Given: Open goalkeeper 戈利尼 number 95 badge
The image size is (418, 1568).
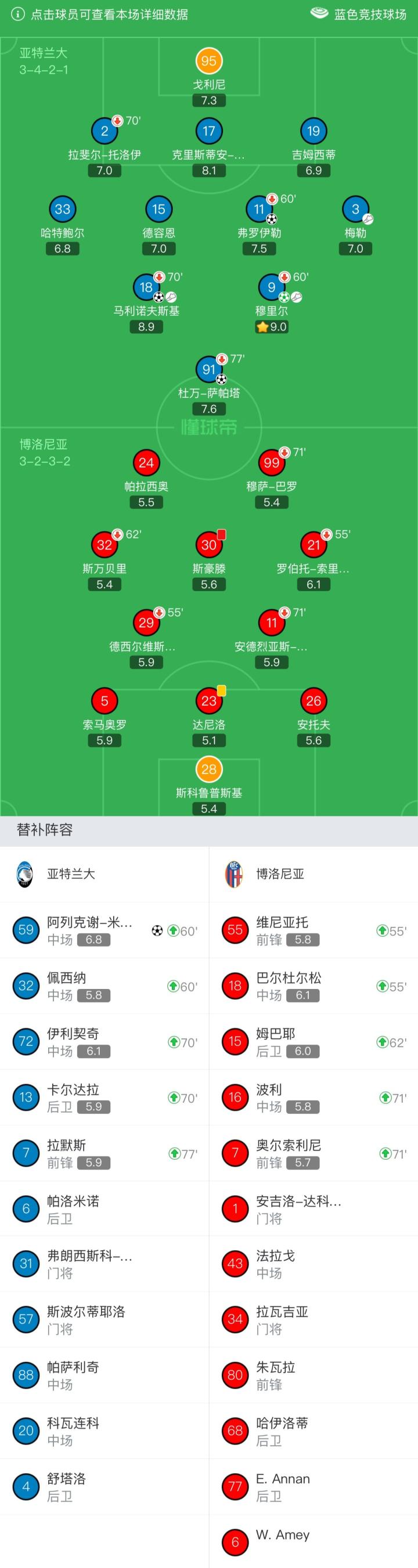Looking at the screenshot, I should [x=208, y=61].
